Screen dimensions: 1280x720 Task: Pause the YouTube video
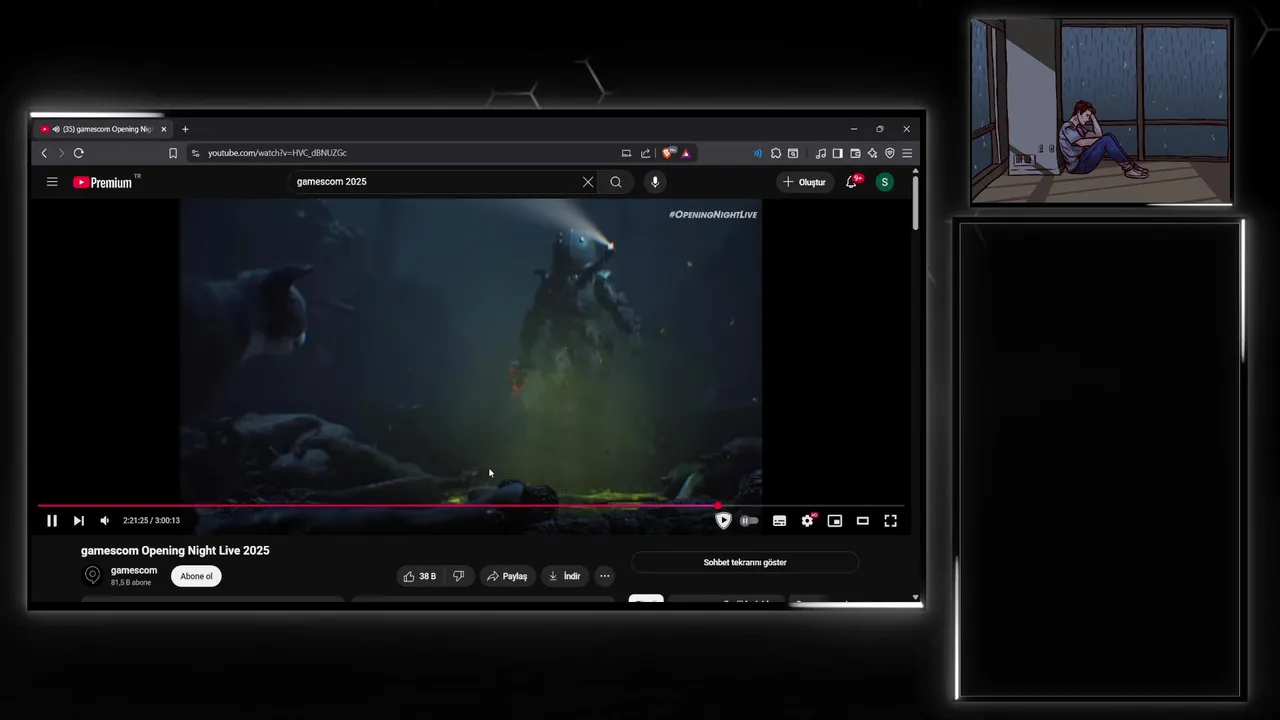(x=52, y=520)
